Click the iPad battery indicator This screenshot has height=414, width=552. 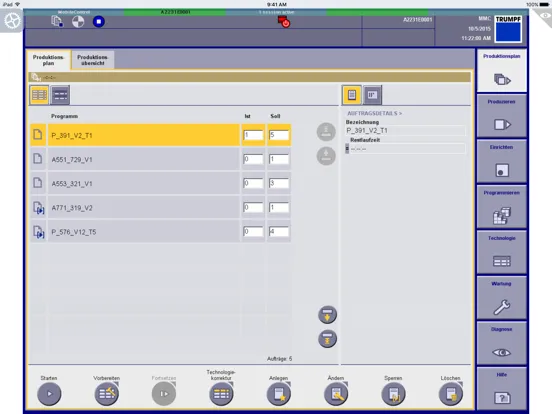pyautogui.click(x=544, y=5)
